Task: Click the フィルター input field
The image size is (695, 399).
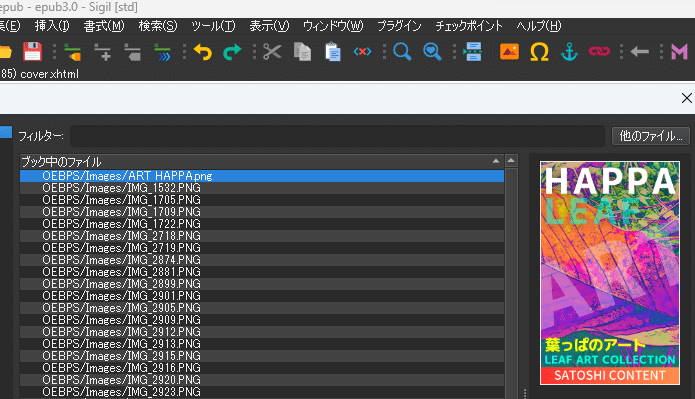Action: 337,136
